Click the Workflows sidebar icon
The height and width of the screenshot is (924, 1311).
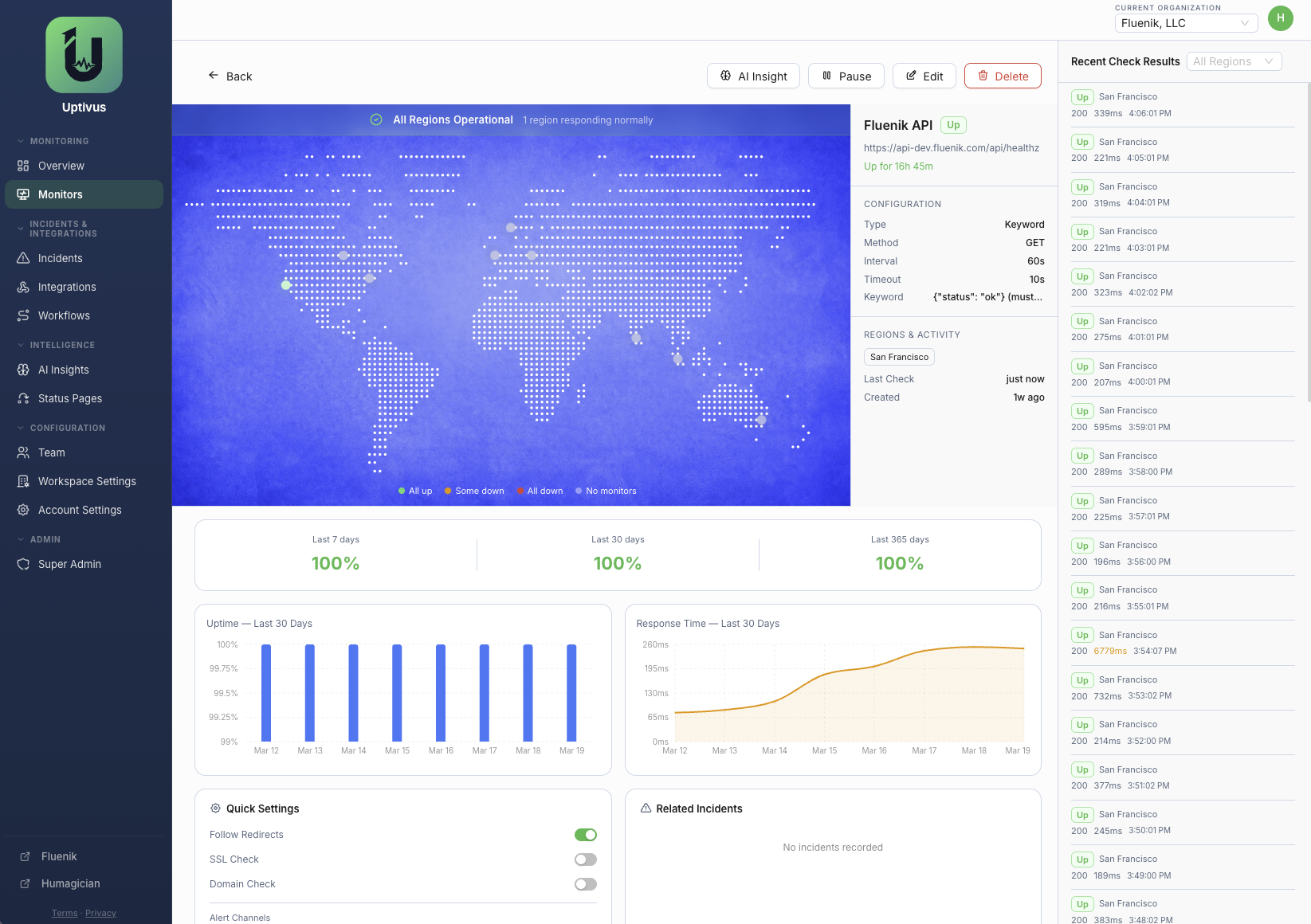23,315
